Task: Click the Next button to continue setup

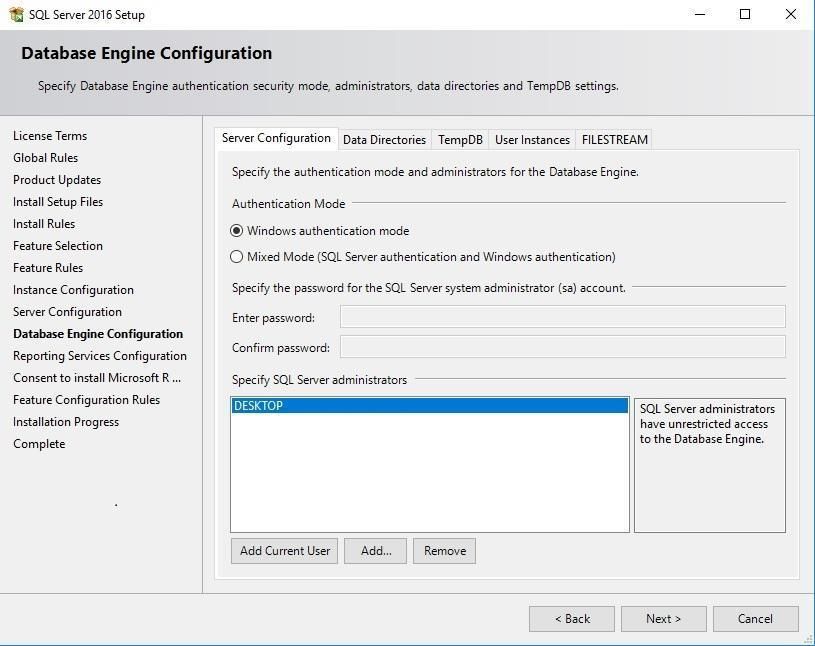Action: pyautogui.click(x=663, y=618)
